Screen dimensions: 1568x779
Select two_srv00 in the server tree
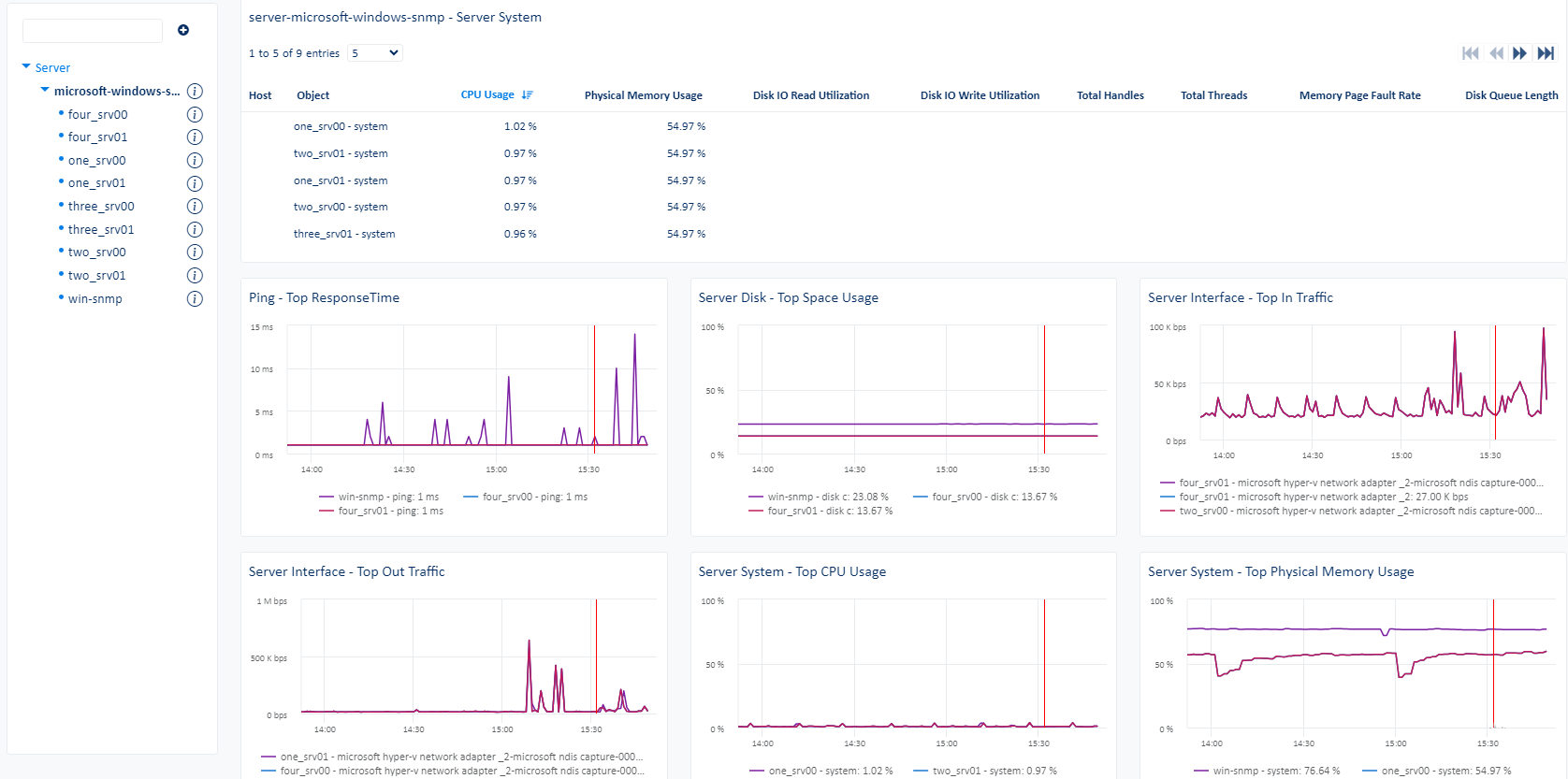click(x=96, y=252)
